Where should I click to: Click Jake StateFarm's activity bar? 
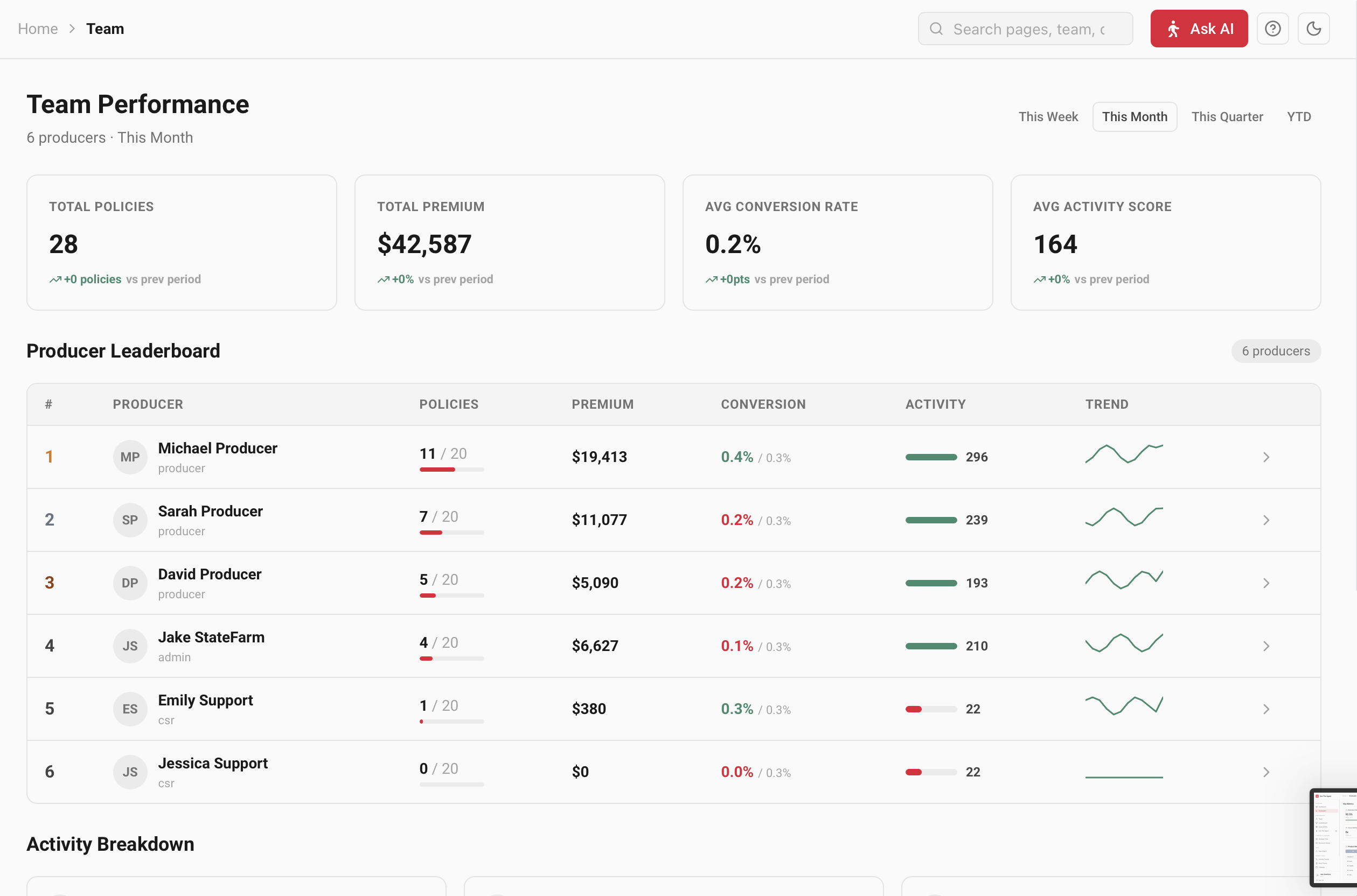point(930,646)
